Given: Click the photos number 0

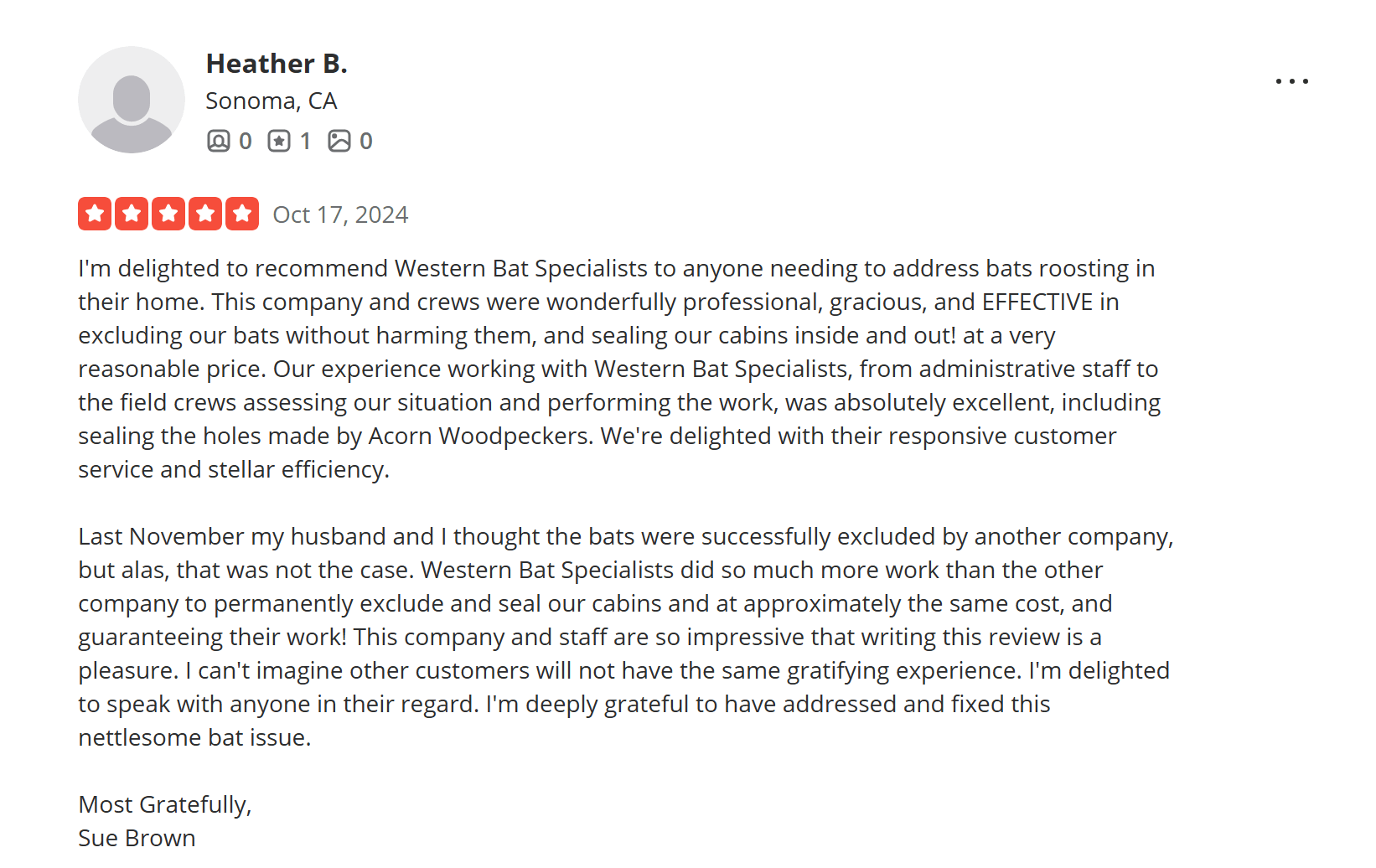Looking at the screenshot, I should [x=366, y=141].
